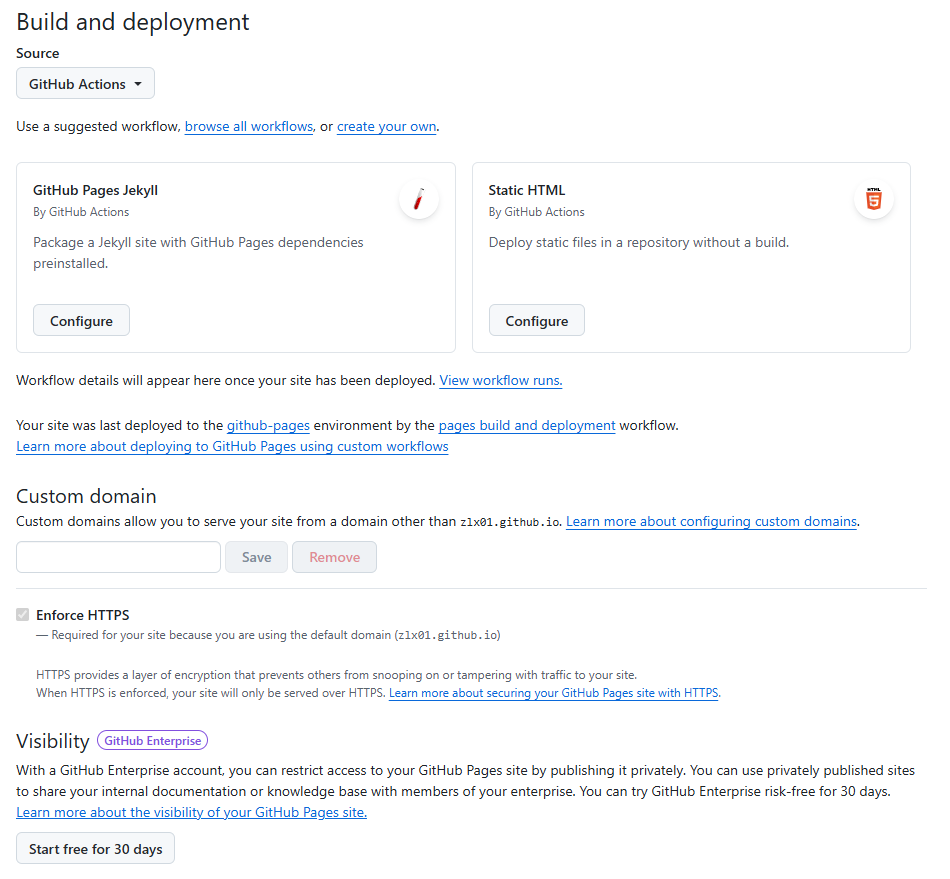Toggle the Enforce HTTPS checkbox
The height and width of the screenshot is (879, 950).
(22, 615)
